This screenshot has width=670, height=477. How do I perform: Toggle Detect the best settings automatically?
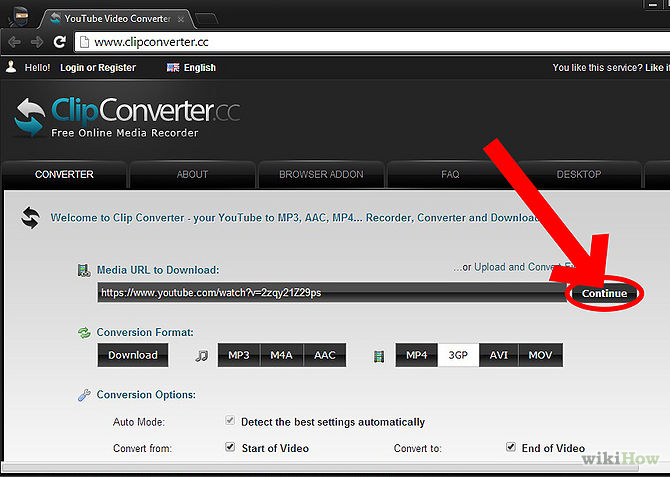tap(230, 421)
